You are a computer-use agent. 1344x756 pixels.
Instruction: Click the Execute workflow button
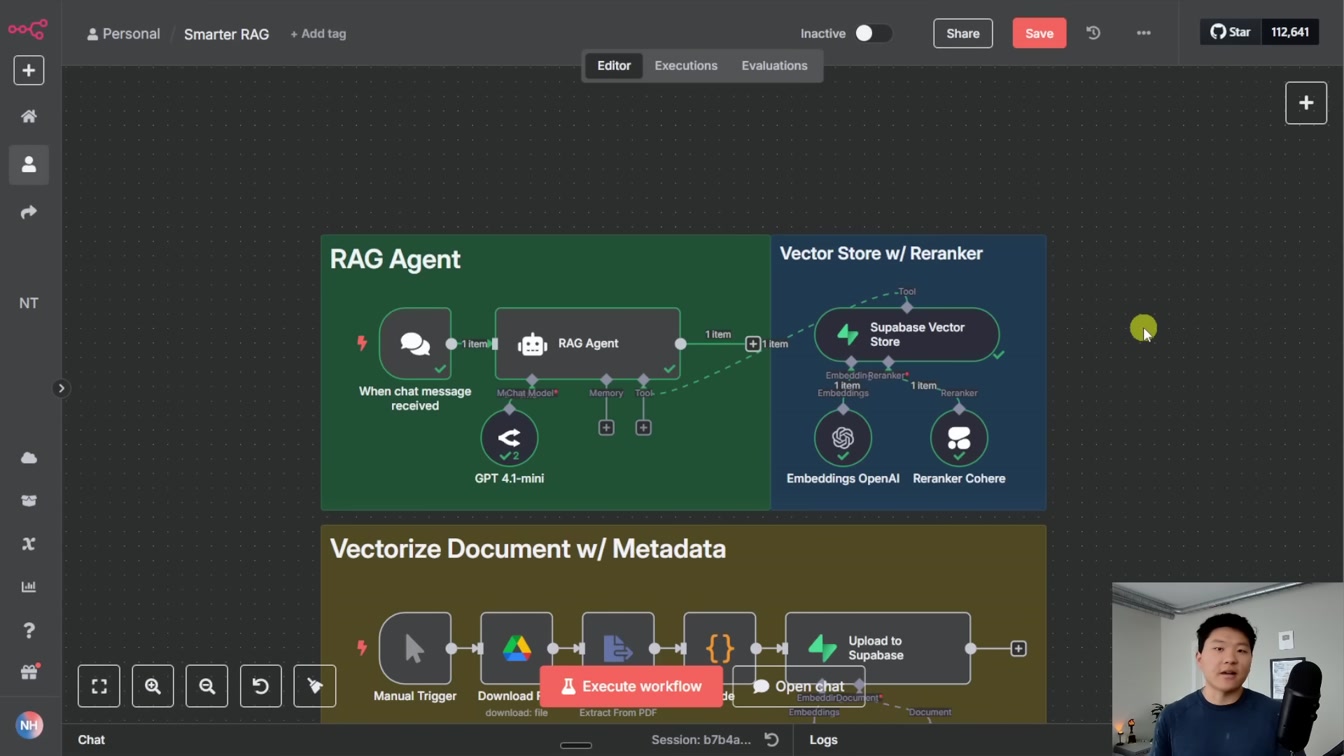(x=631, y=687)
